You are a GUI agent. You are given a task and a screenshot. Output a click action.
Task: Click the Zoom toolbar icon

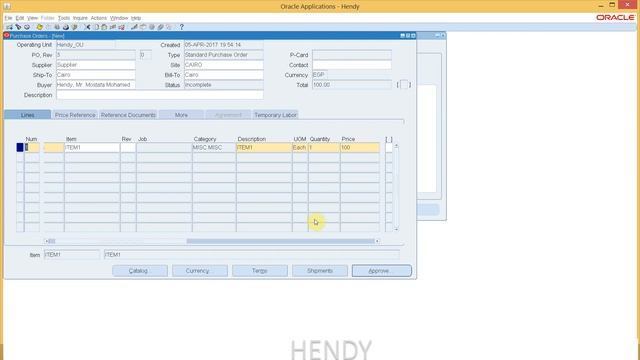click(x=143, y=27)
